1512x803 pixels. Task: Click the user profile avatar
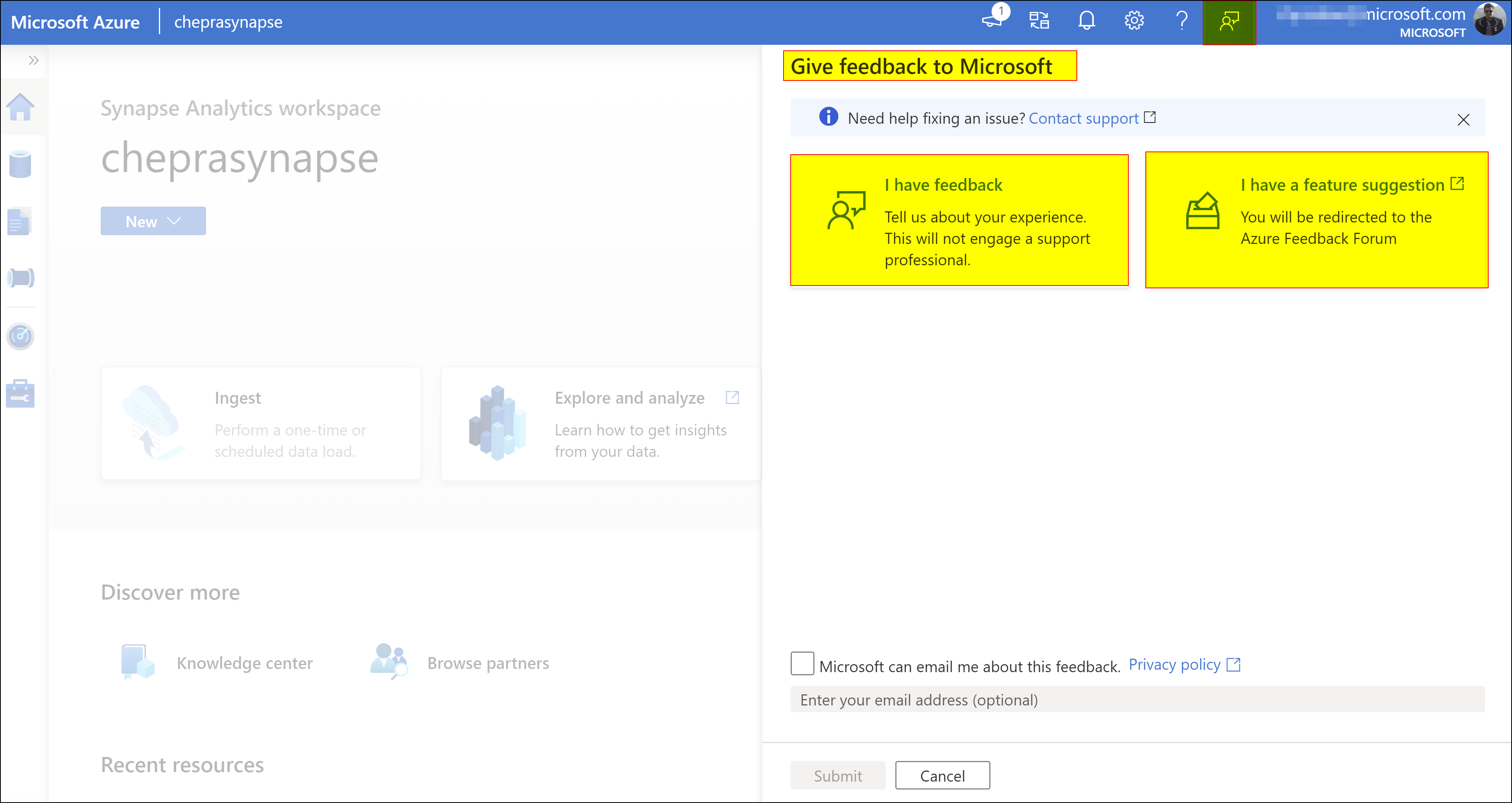click(1490, 19)
